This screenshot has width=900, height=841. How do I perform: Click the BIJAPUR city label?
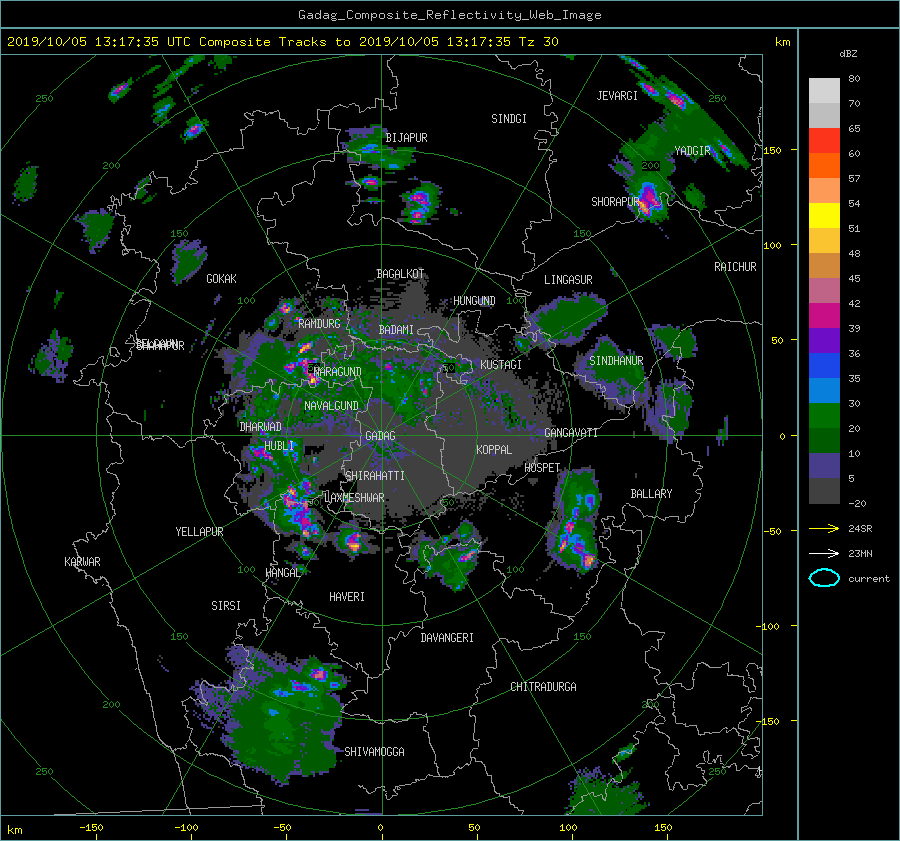(406, 138)
